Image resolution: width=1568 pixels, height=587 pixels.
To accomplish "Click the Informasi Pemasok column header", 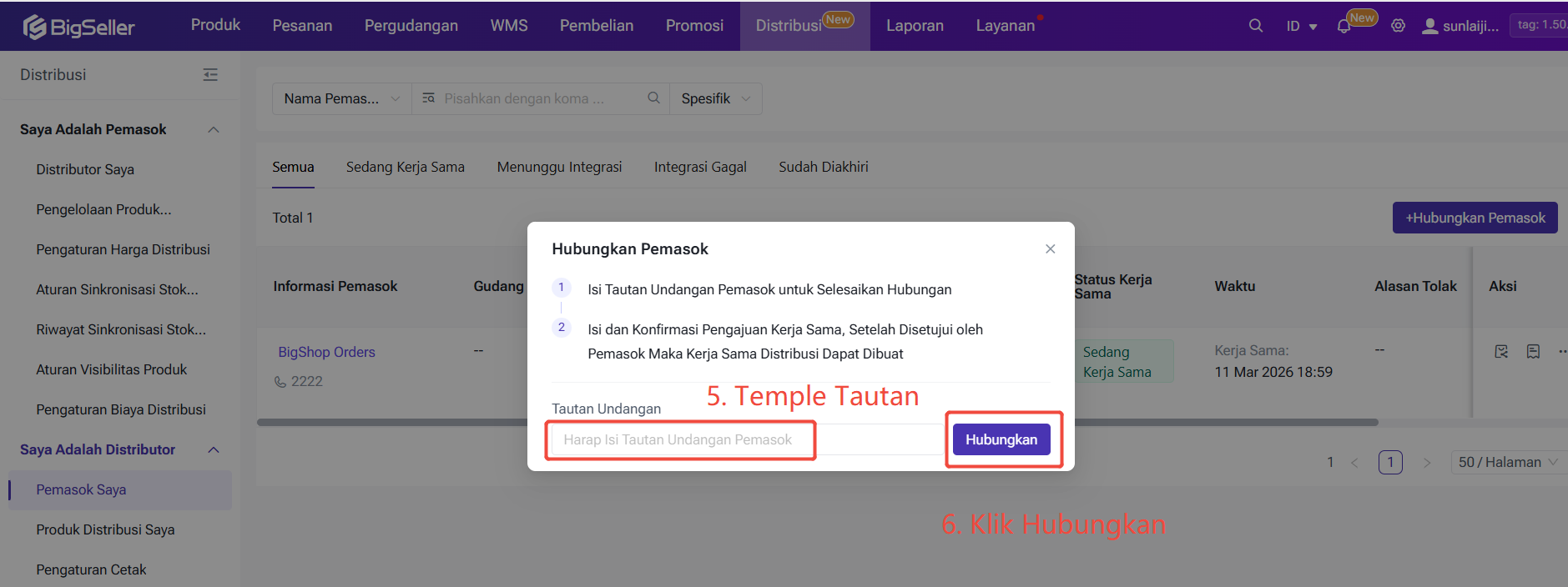I will coord(335,286).
